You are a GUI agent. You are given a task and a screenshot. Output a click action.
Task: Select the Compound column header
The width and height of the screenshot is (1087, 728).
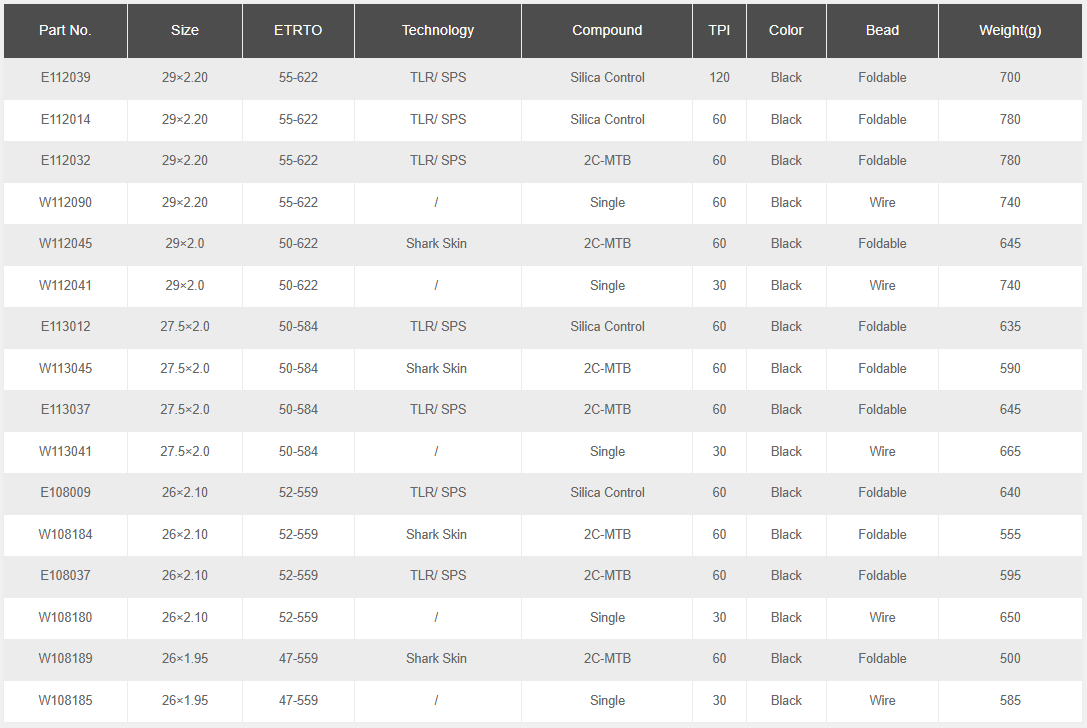click(607, 30)
